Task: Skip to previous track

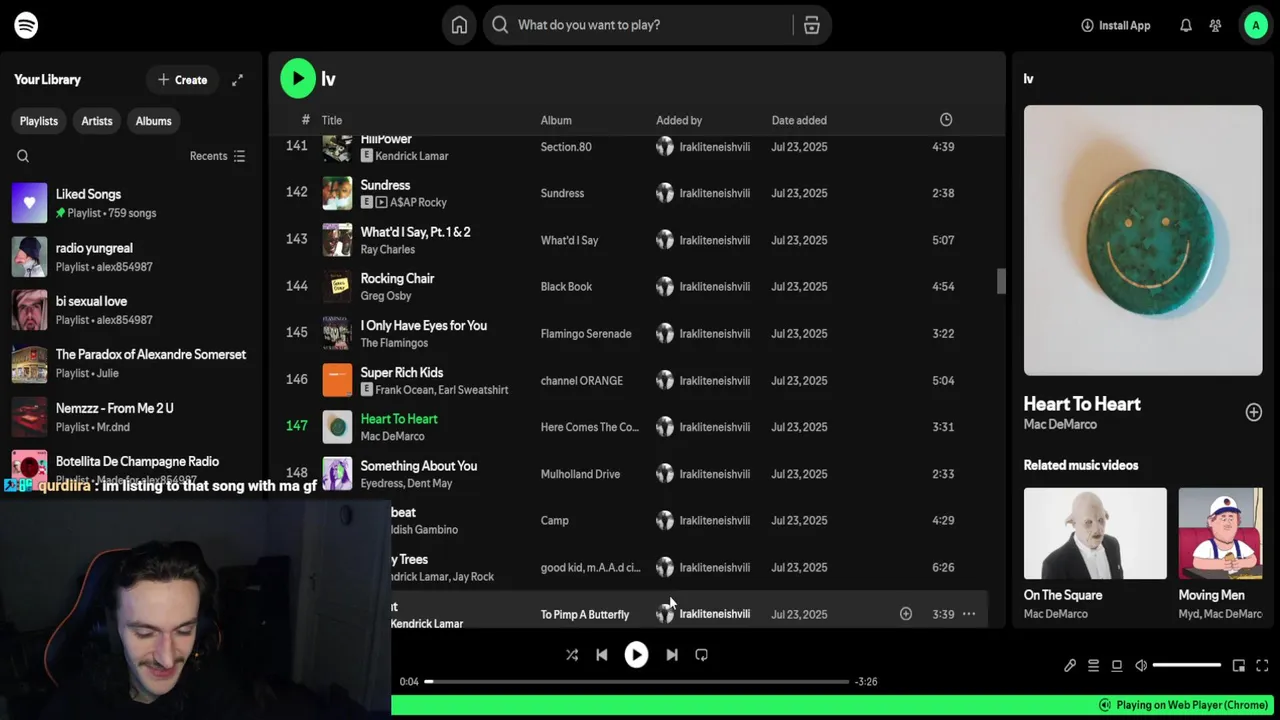Action: (602, 655)
